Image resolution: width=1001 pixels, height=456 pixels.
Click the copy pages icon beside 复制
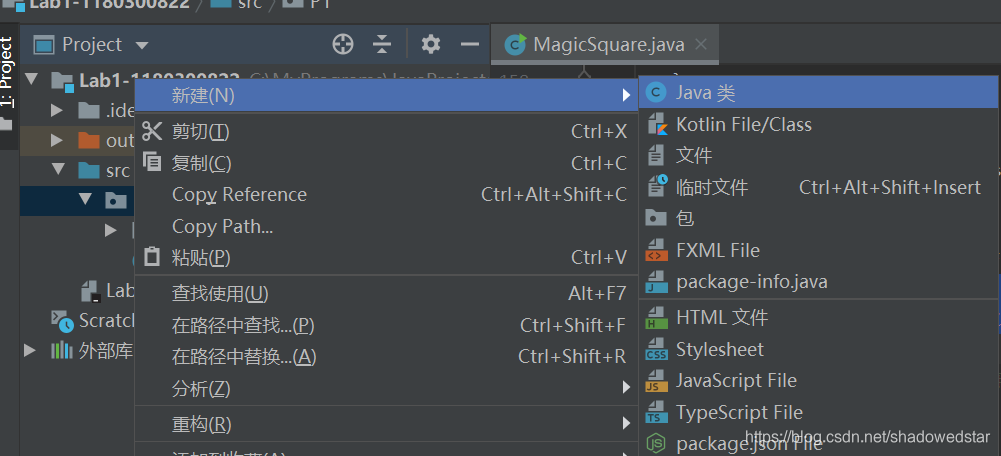pos(152,162)
